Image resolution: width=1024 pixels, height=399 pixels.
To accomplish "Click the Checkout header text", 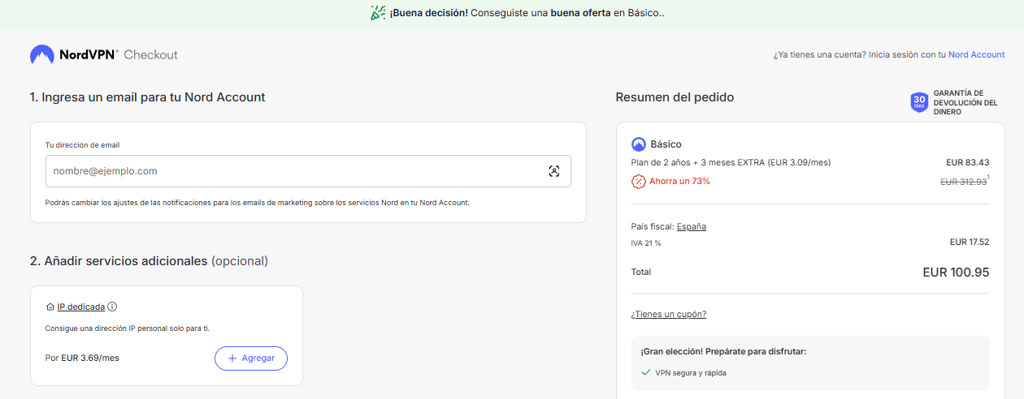I will click(151, 55).
